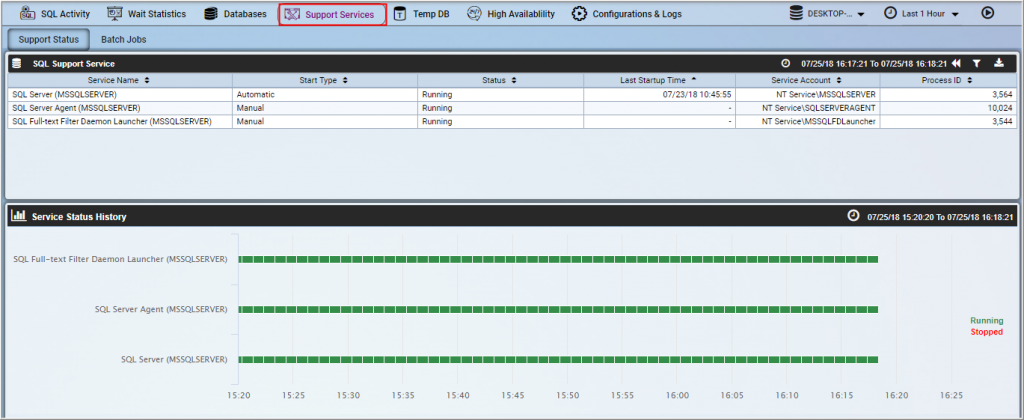The height and width of the screenshot is (420, 1024).
Task: Click the Service Status History chart icon
Action: (18, 216)
